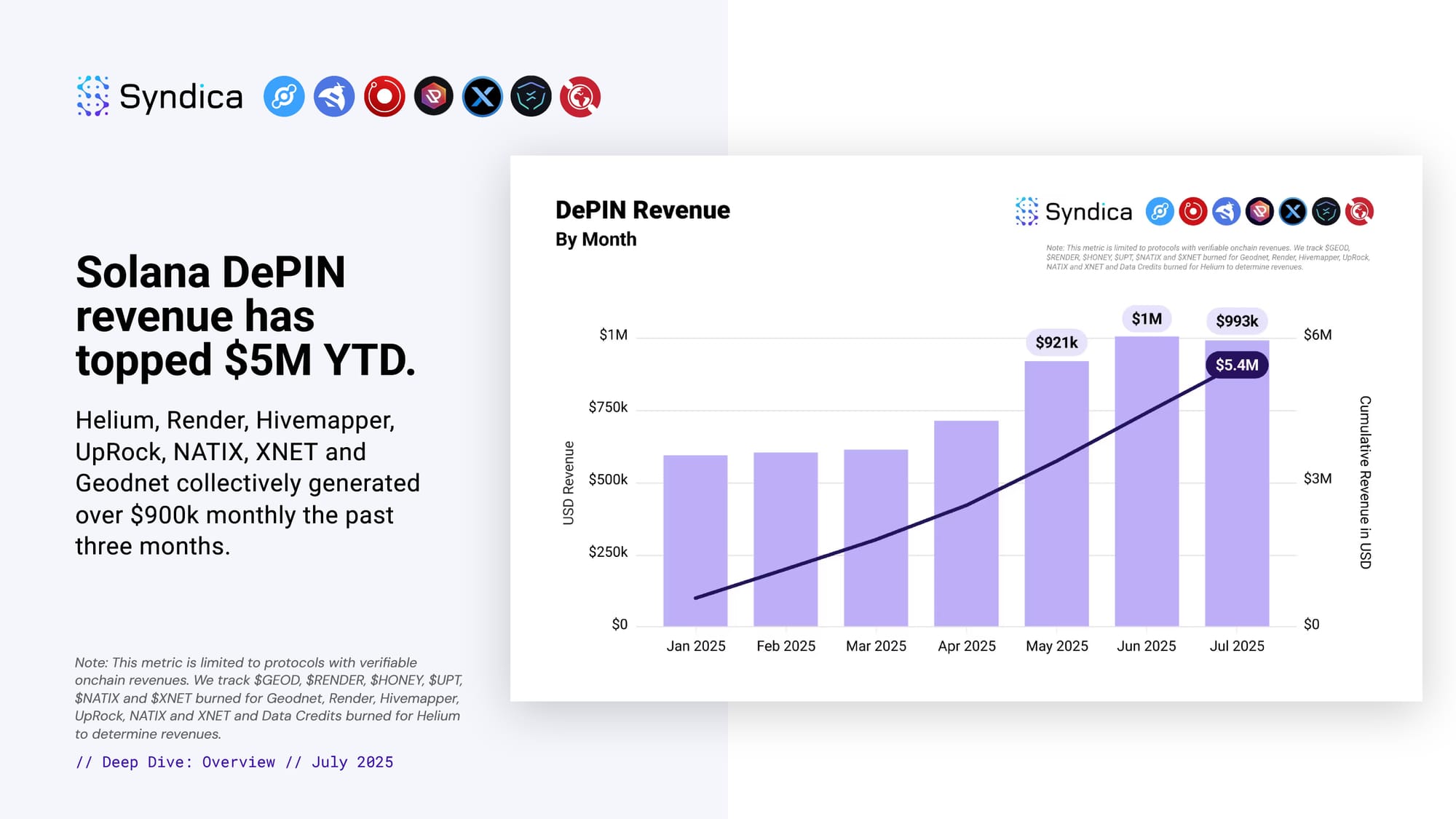
Task: Click the large red Geodnet globe icon in the top-left row
Action: click(580, 96)
